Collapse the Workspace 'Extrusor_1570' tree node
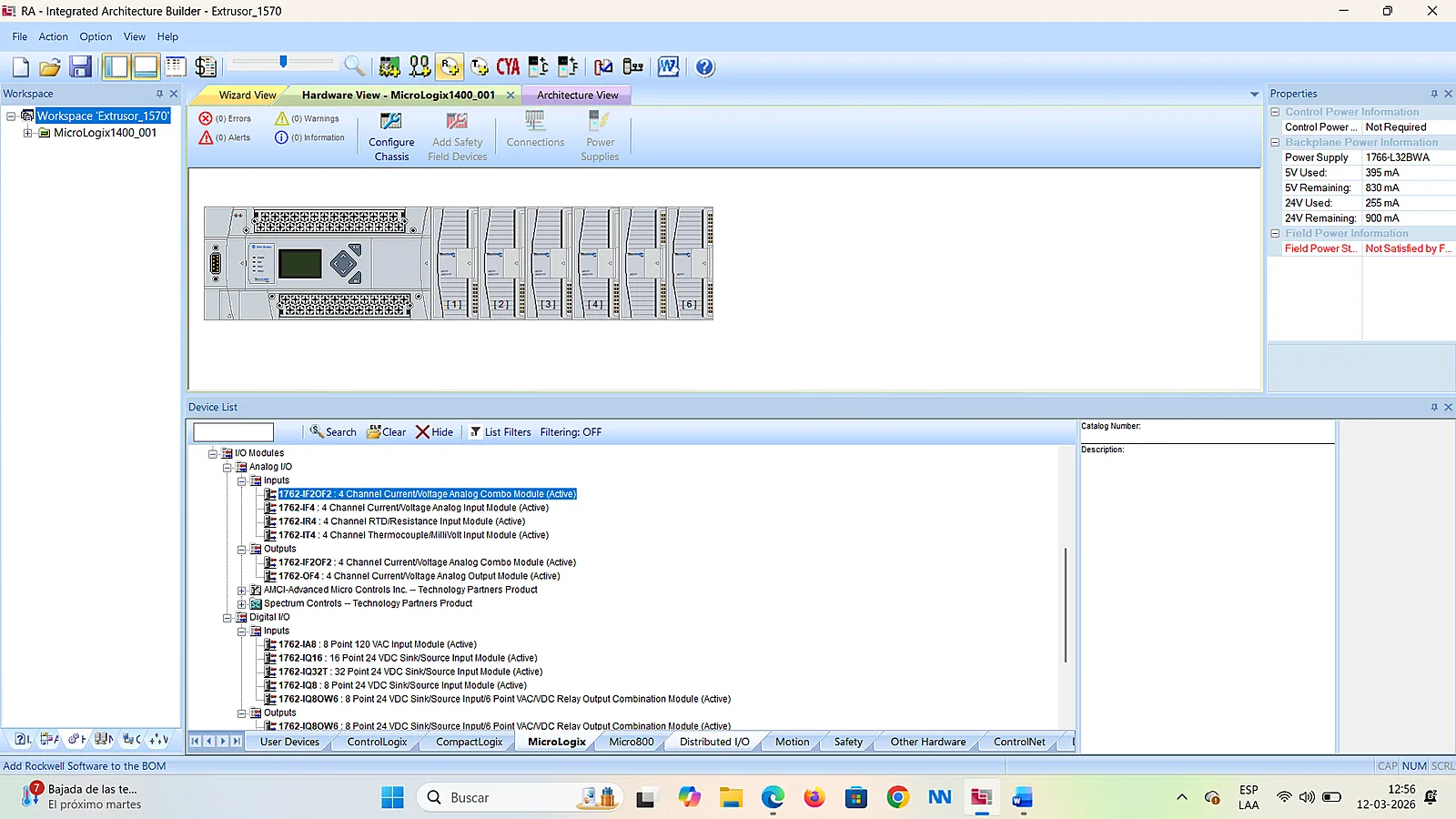Viewport: 1456px width, 819px height. coord(11,116)
